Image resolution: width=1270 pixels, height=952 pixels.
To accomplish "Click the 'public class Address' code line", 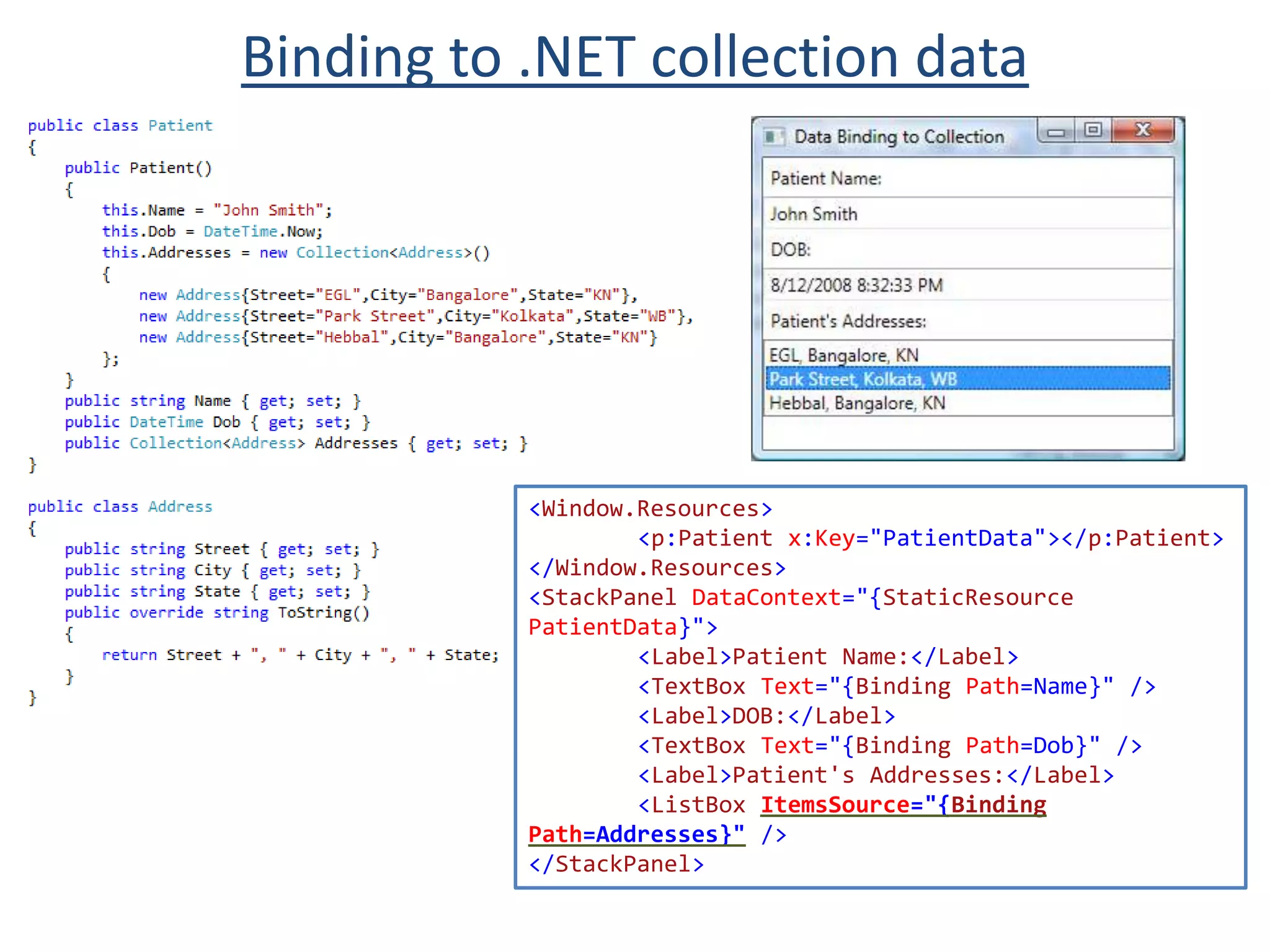I will [120, 506].
